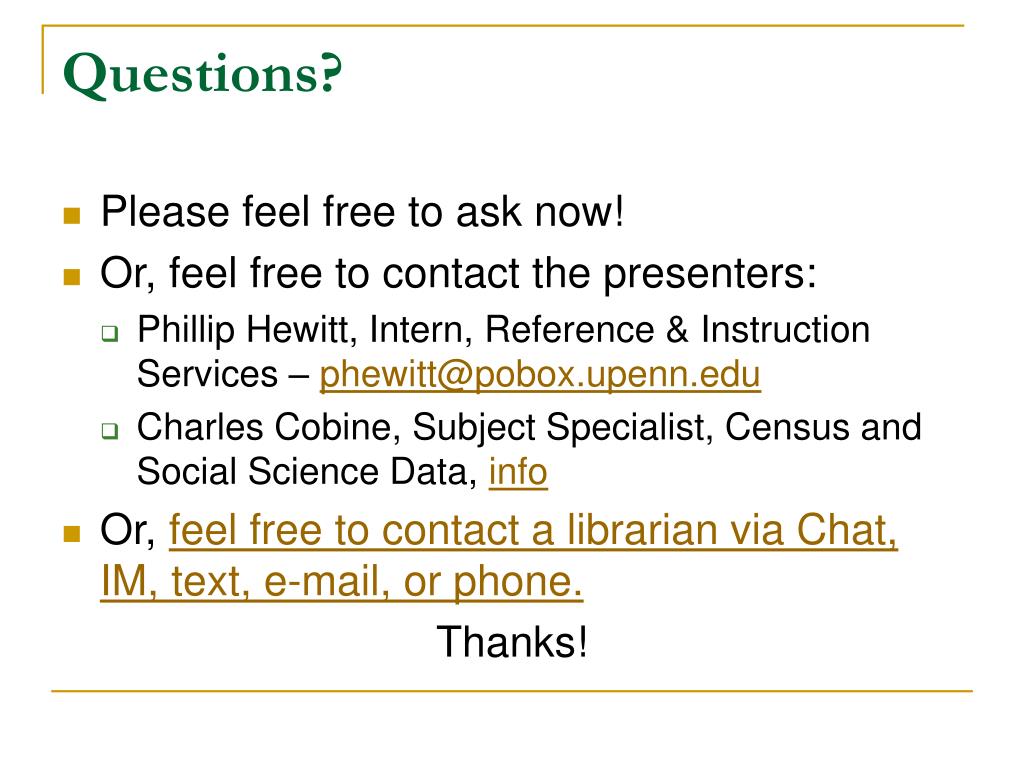Click the gold border line above the title
1024x768 pixels.
point(503,25)
